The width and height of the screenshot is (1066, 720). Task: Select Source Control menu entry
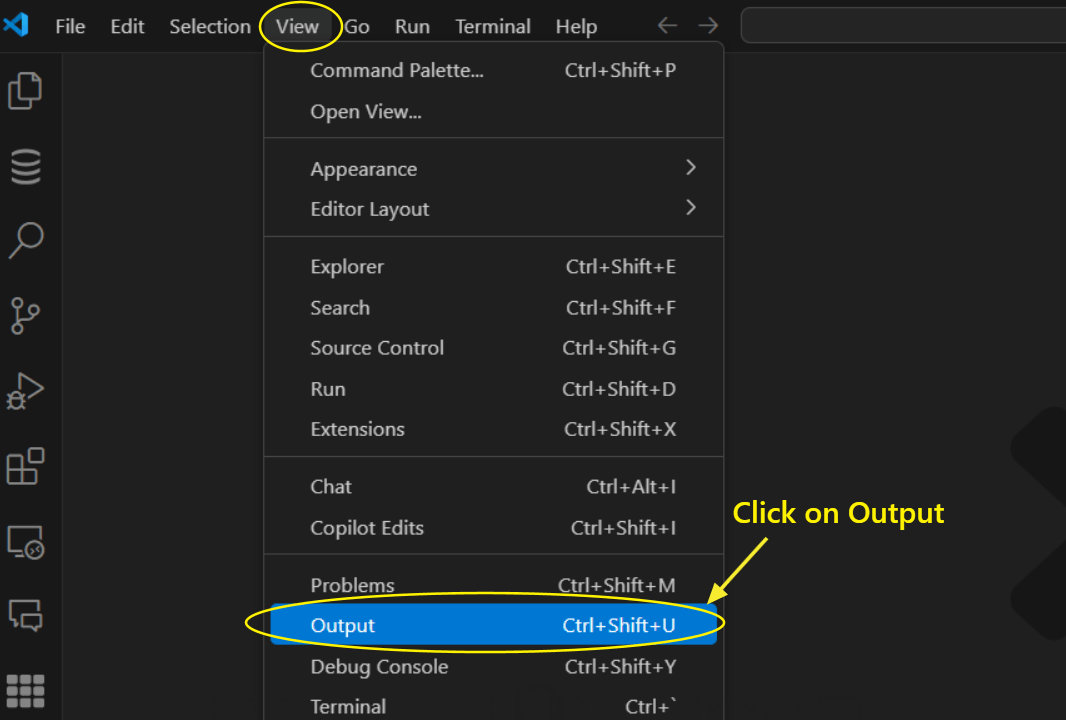[494, 348]
